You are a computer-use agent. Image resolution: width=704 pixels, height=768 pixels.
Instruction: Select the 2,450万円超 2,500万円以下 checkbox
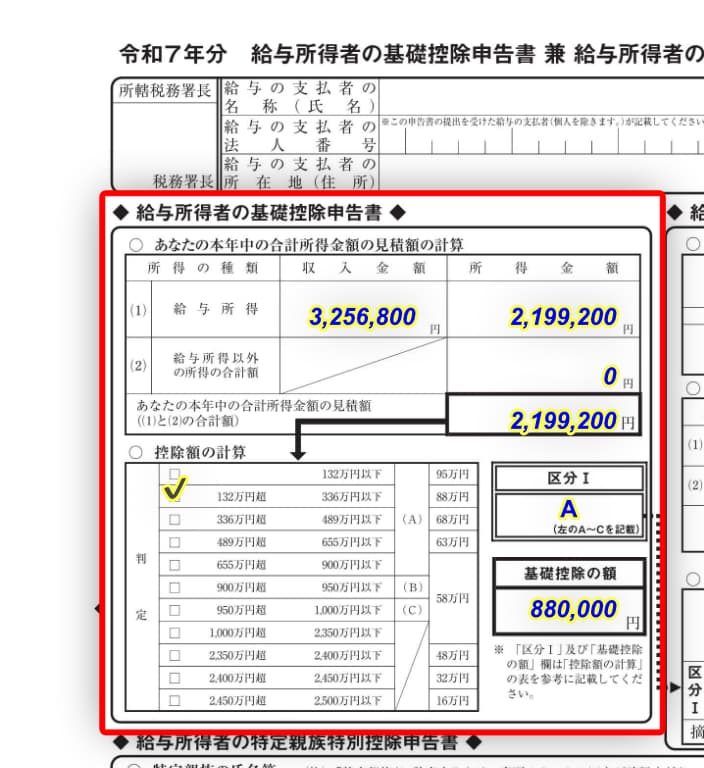tap(175, 701)
